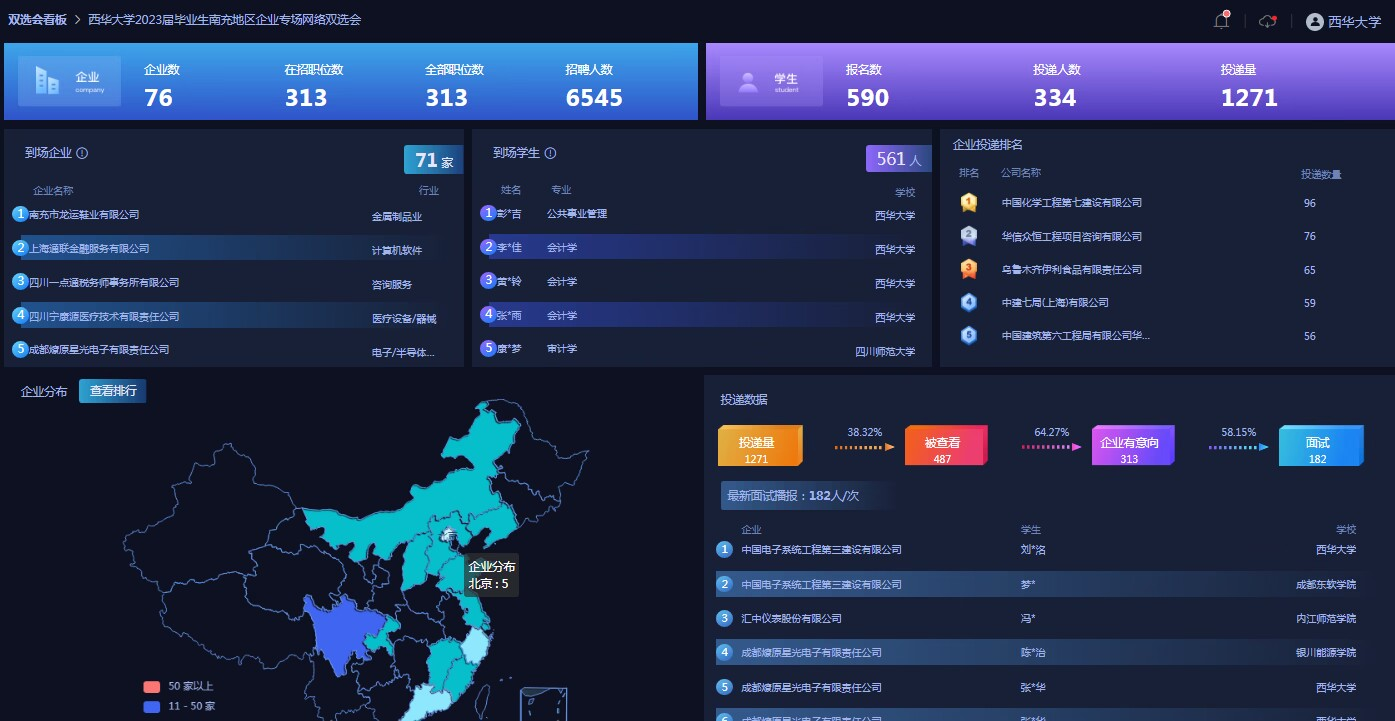Click the 企业 company building icon
This screenshot has height=721, width=1395.
tap(47, 80)
